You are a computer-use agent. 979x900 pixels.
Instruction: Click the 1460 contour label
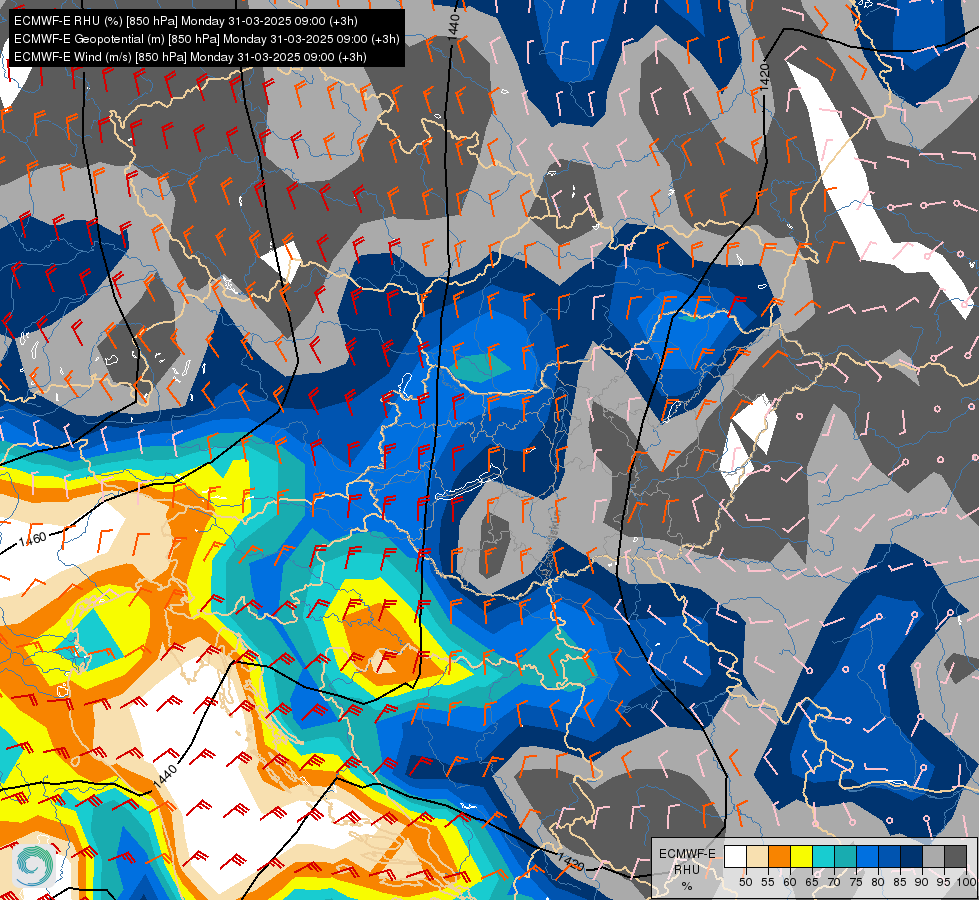pos(32,538)
